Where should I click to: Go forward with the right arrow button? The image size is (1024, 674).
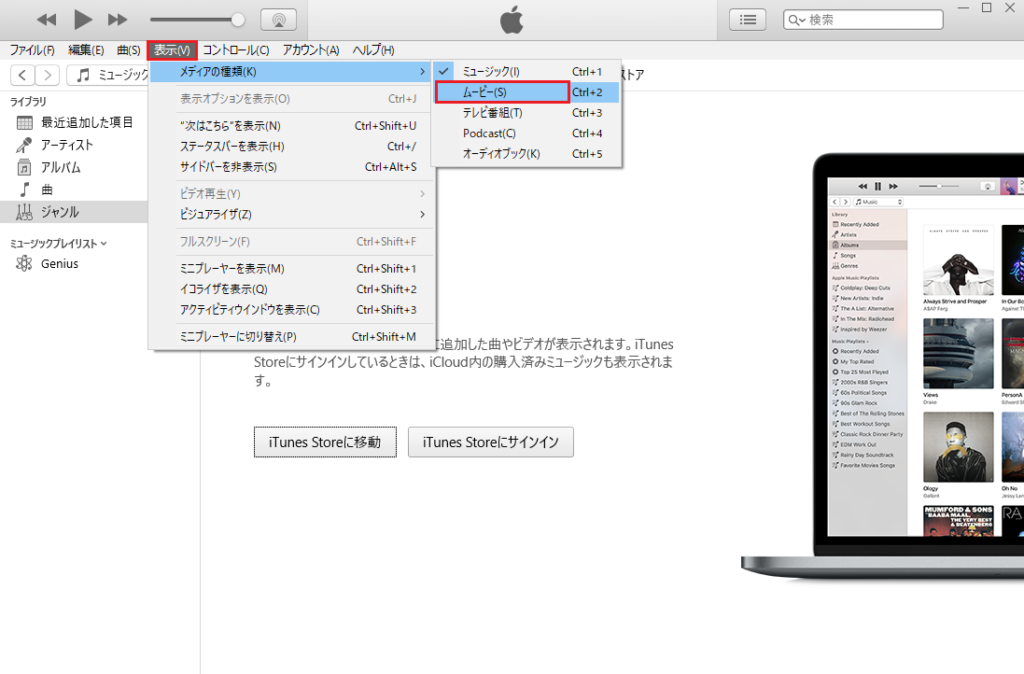pyautogui.click(x=47, y=75)
